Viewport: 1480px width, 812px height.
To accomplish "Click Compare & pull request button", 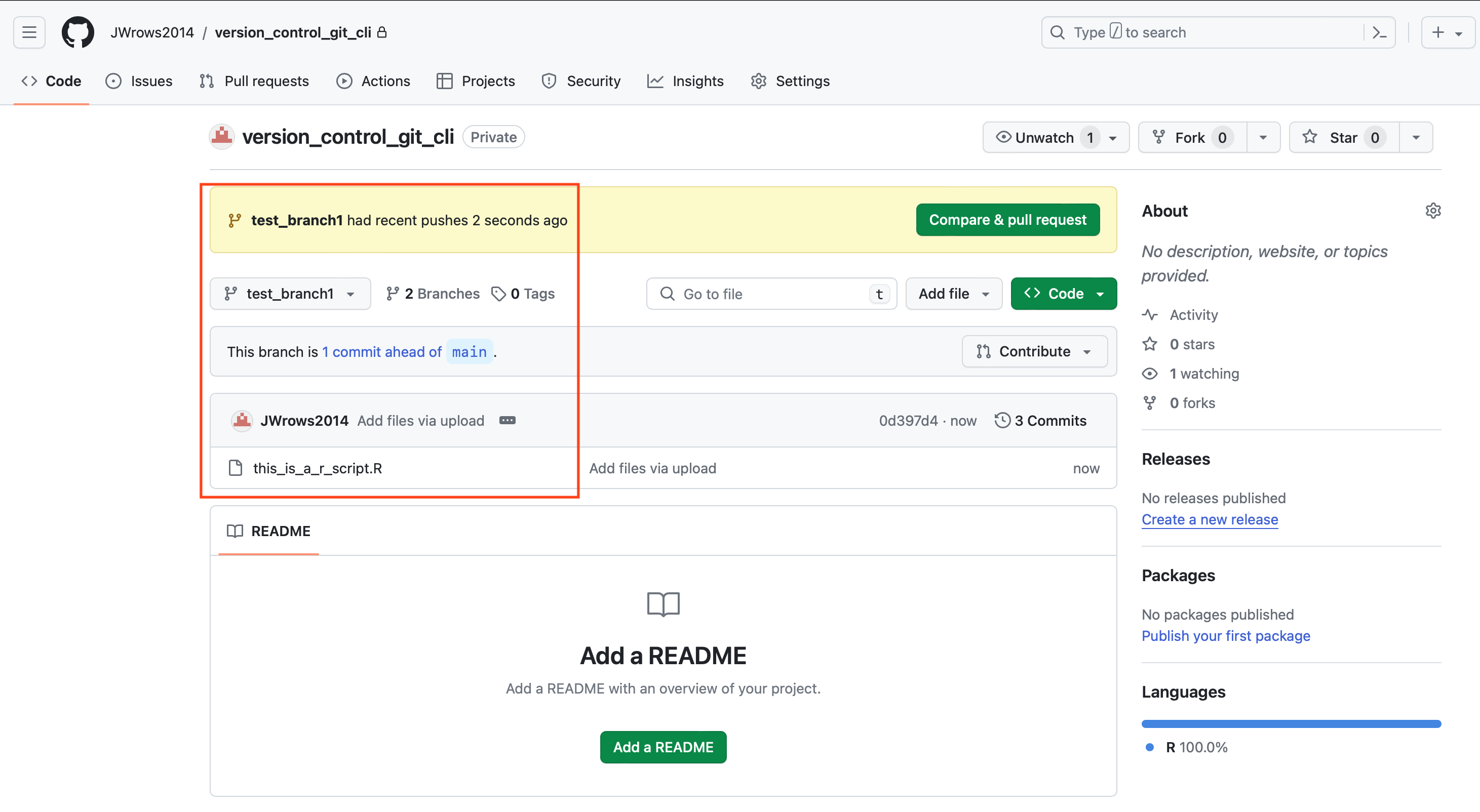I will click(1007, 219).
